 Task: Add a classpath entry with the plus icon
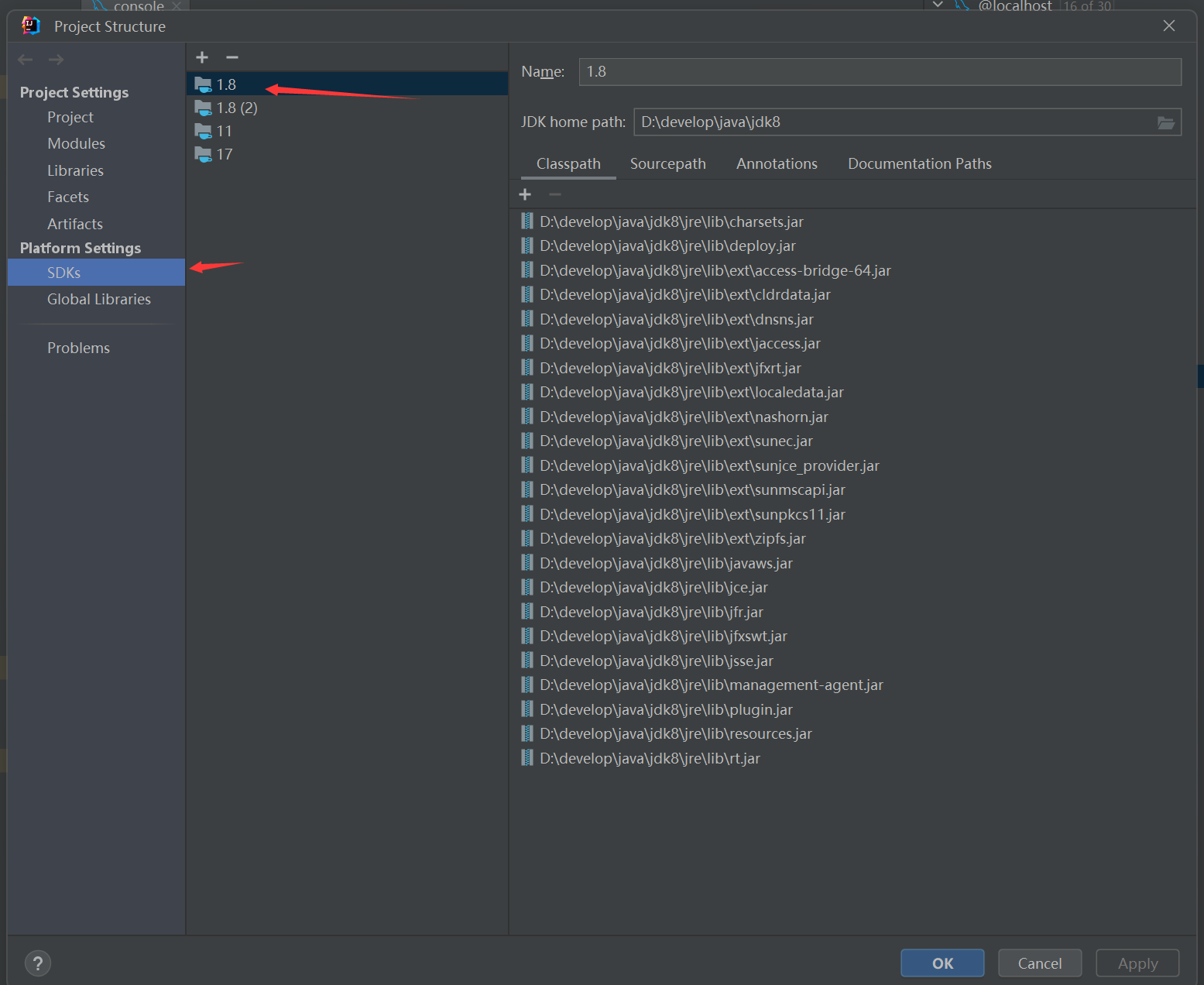(525, 194)
